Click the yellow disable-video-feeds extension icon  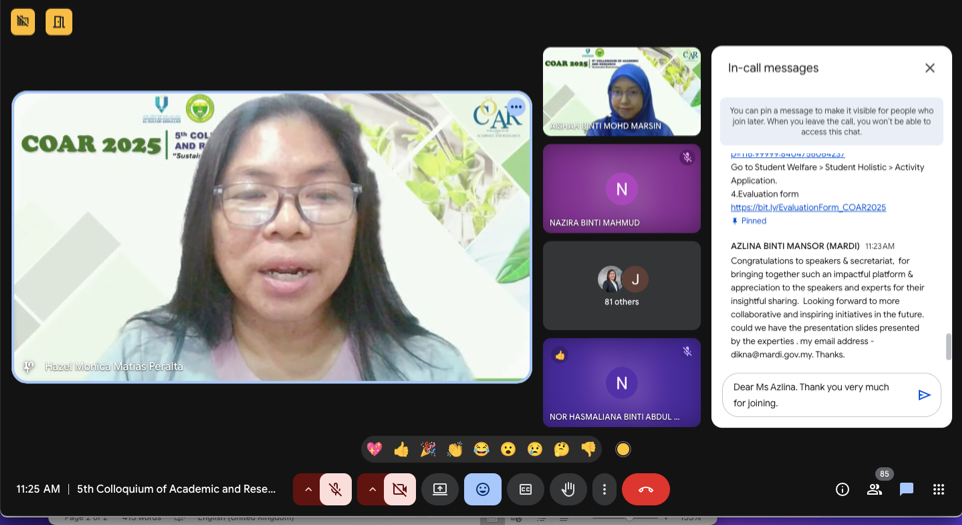(23, 22)
